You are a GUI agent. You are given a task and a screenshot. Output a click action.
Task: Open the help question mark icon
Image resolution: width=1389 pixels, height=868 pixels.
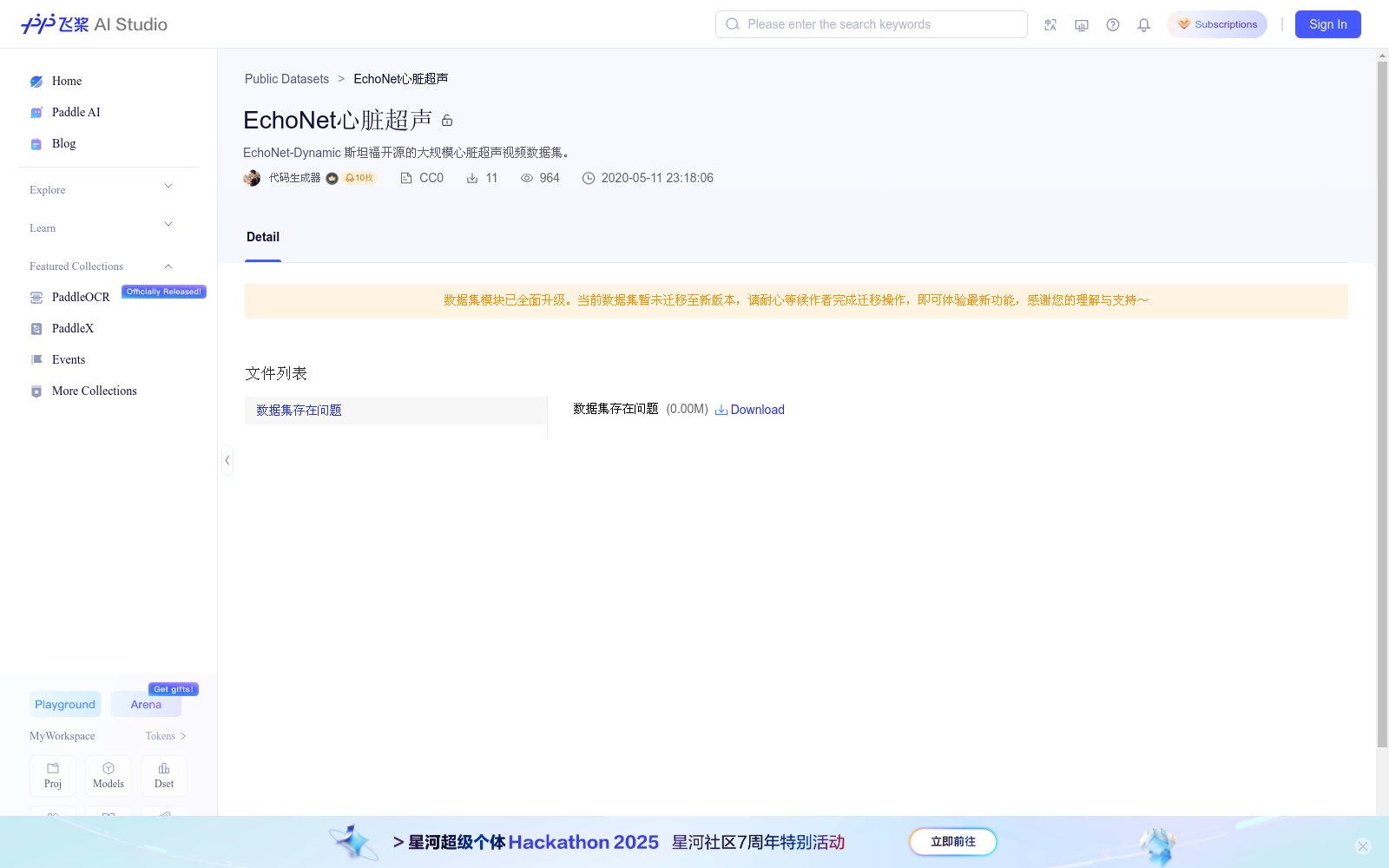[1113, 24]
